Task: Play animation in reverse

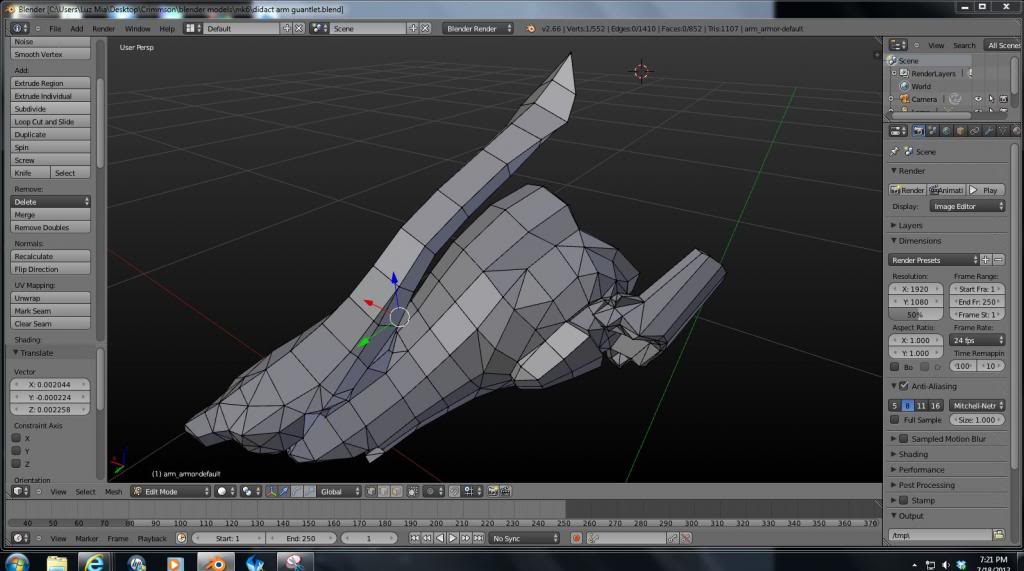Action: click(x=440, y=538)
